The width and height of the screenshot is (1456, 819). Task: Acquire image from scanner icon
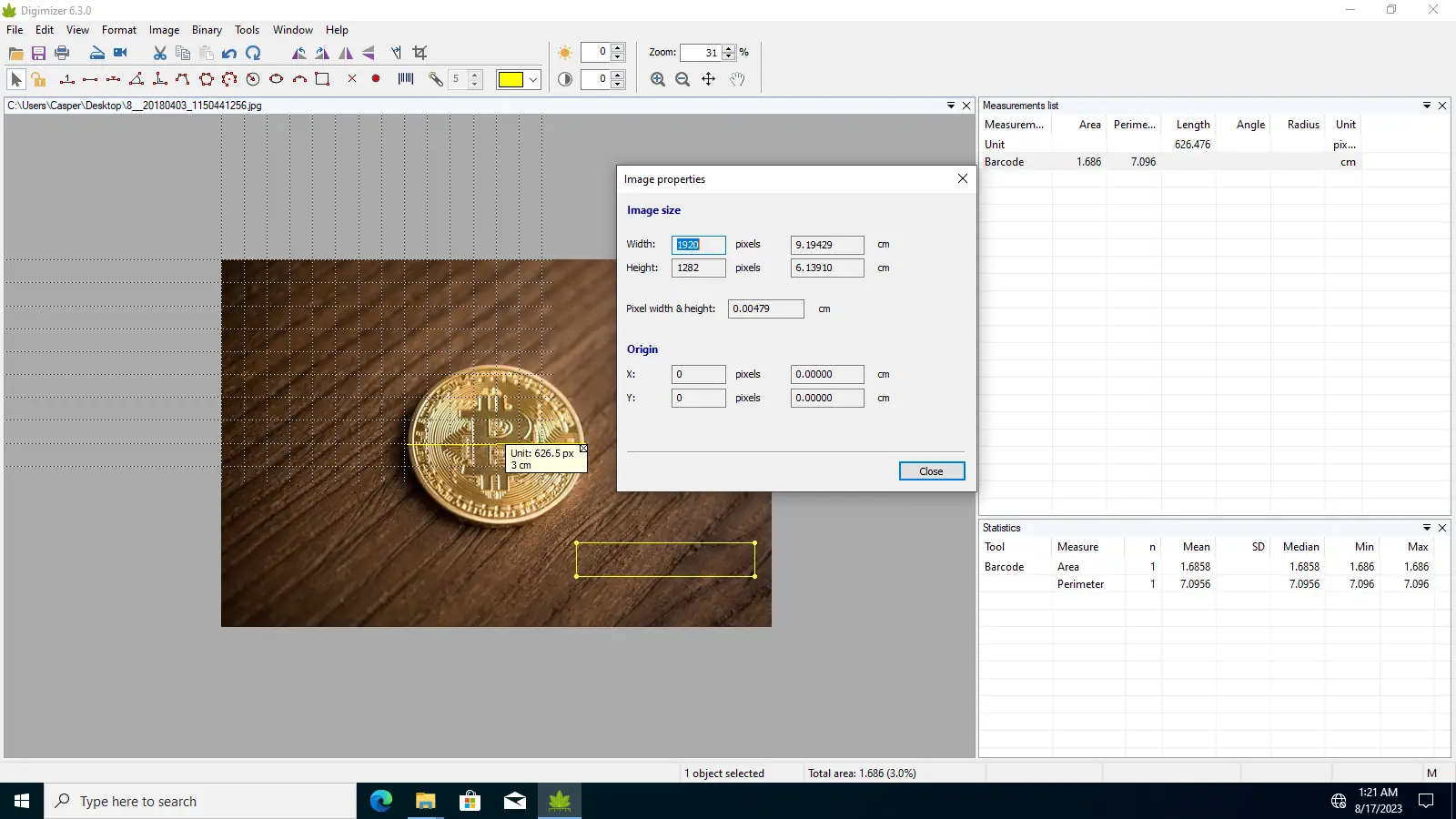pyautogui.click(x=96, y=54)
